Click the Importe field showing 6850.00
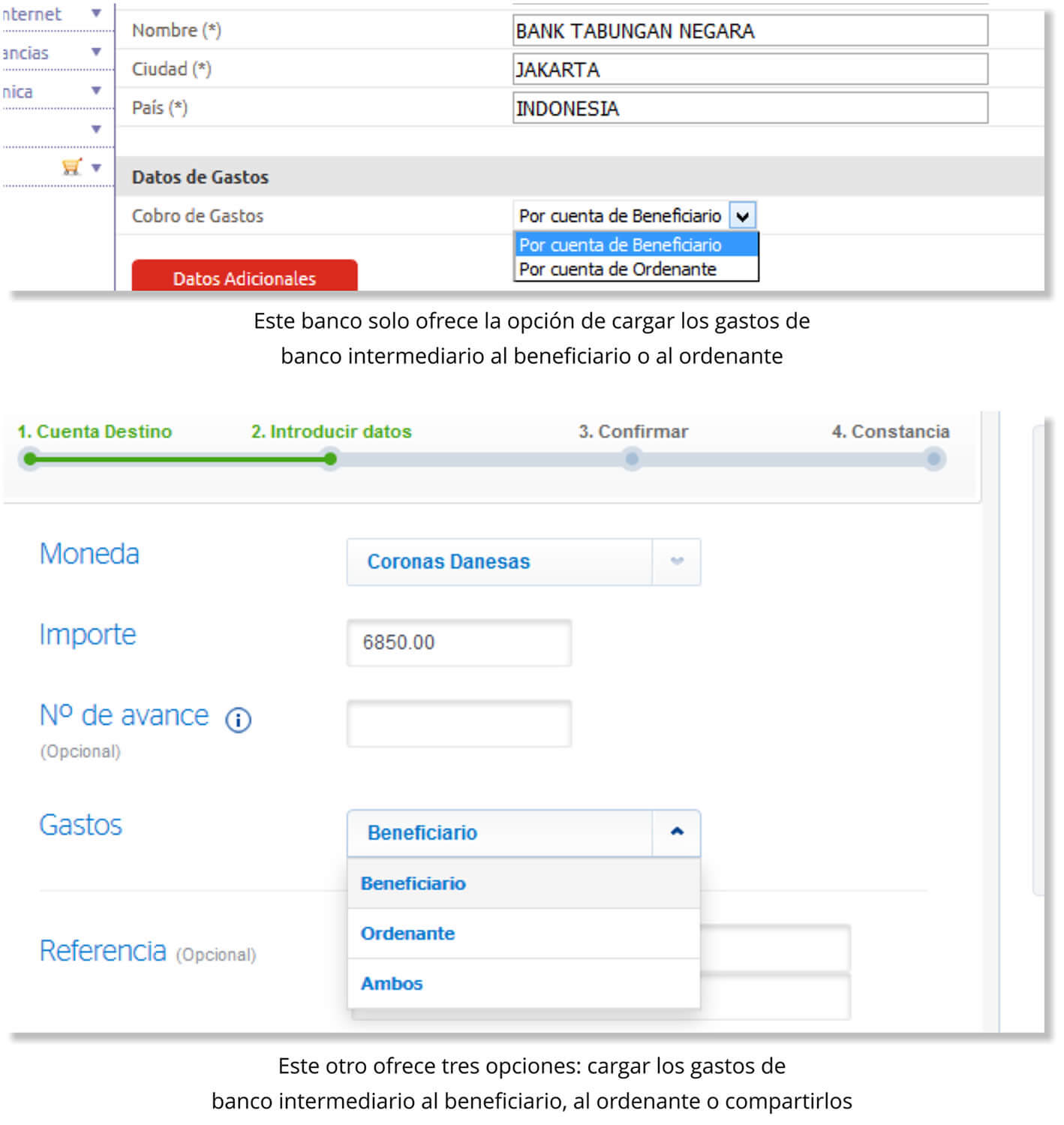The image size is (1064, 1125). 459,642
